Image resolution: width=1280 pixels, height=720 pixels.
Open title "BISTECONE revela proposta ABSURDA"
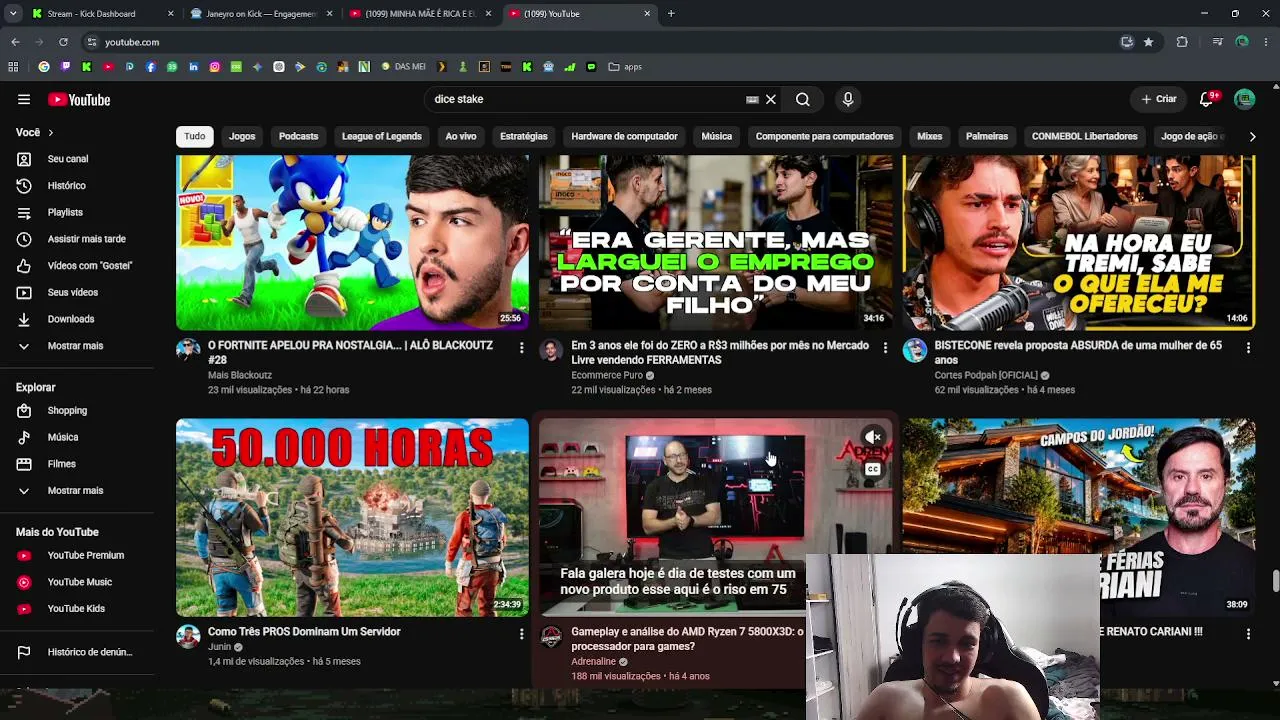coord(1078,352)
